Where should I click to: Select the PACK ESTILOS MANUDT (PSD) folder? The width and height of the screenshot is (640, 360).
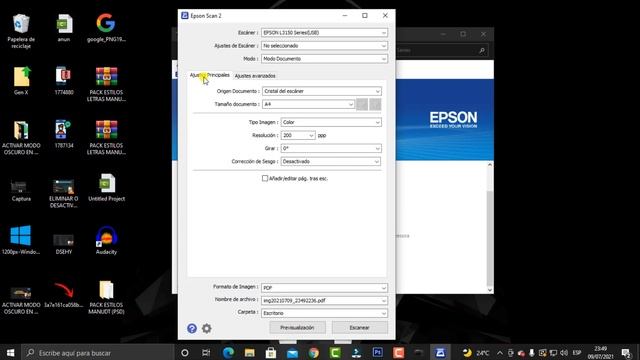coord(106,297)
